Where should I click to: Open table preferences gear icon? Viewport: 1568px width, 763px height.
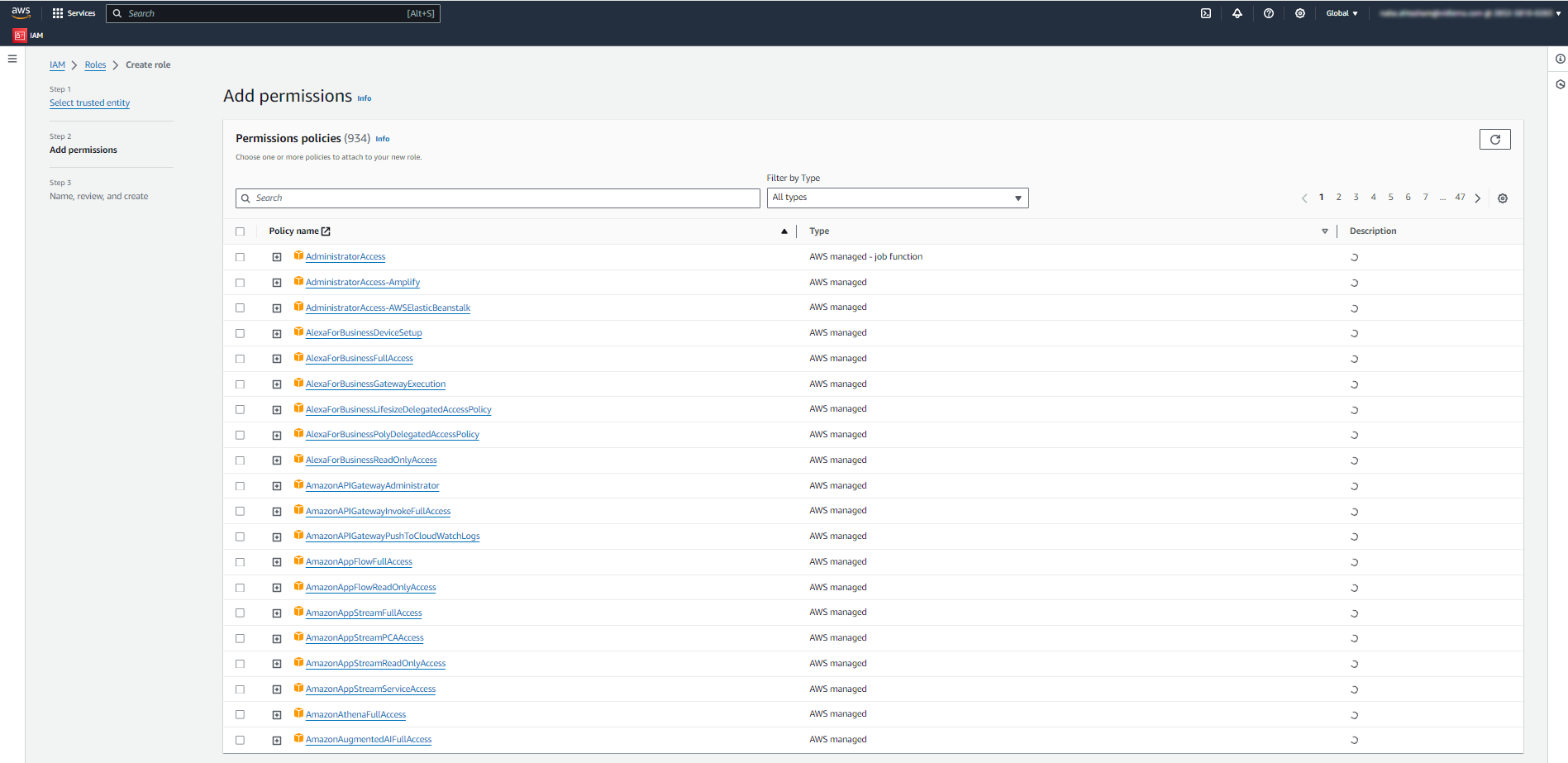click(1503, 198)
